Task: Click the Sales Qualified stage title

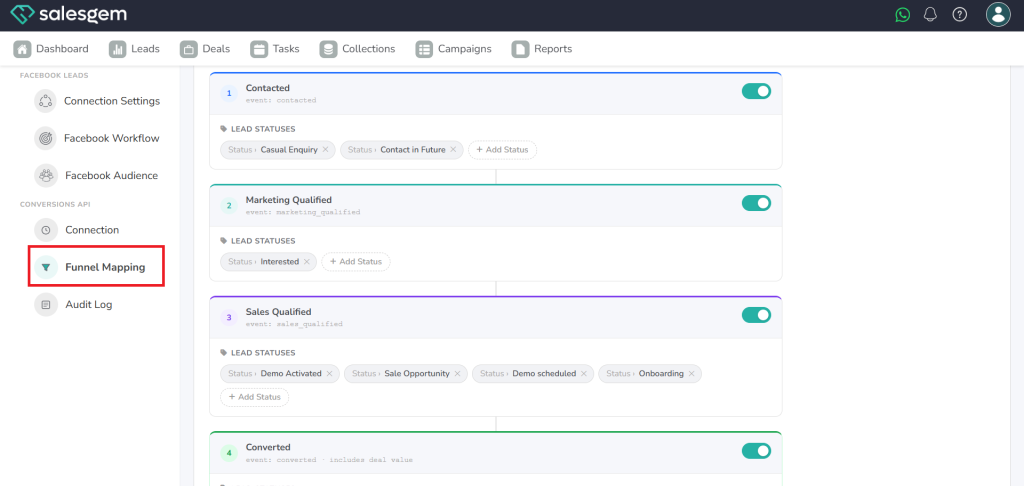Action: [x=278, y=312]
